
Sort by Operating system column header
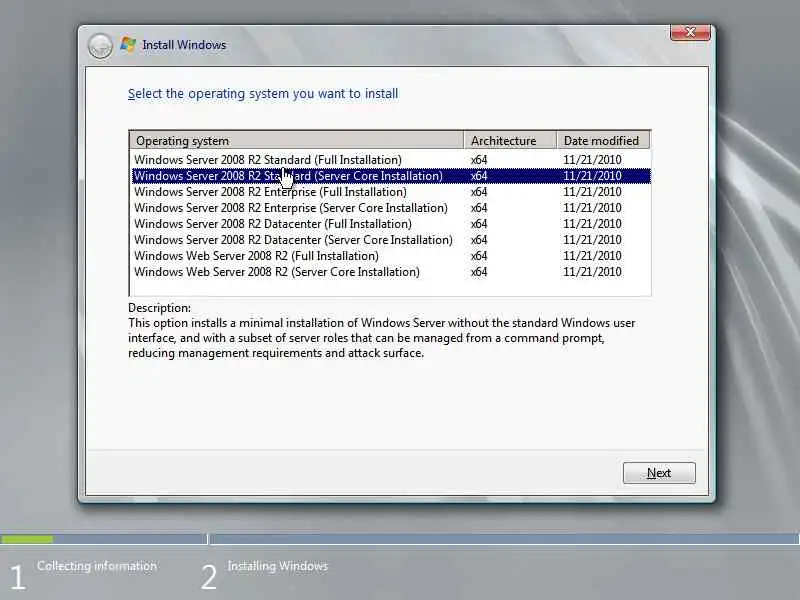click(296, 140)
